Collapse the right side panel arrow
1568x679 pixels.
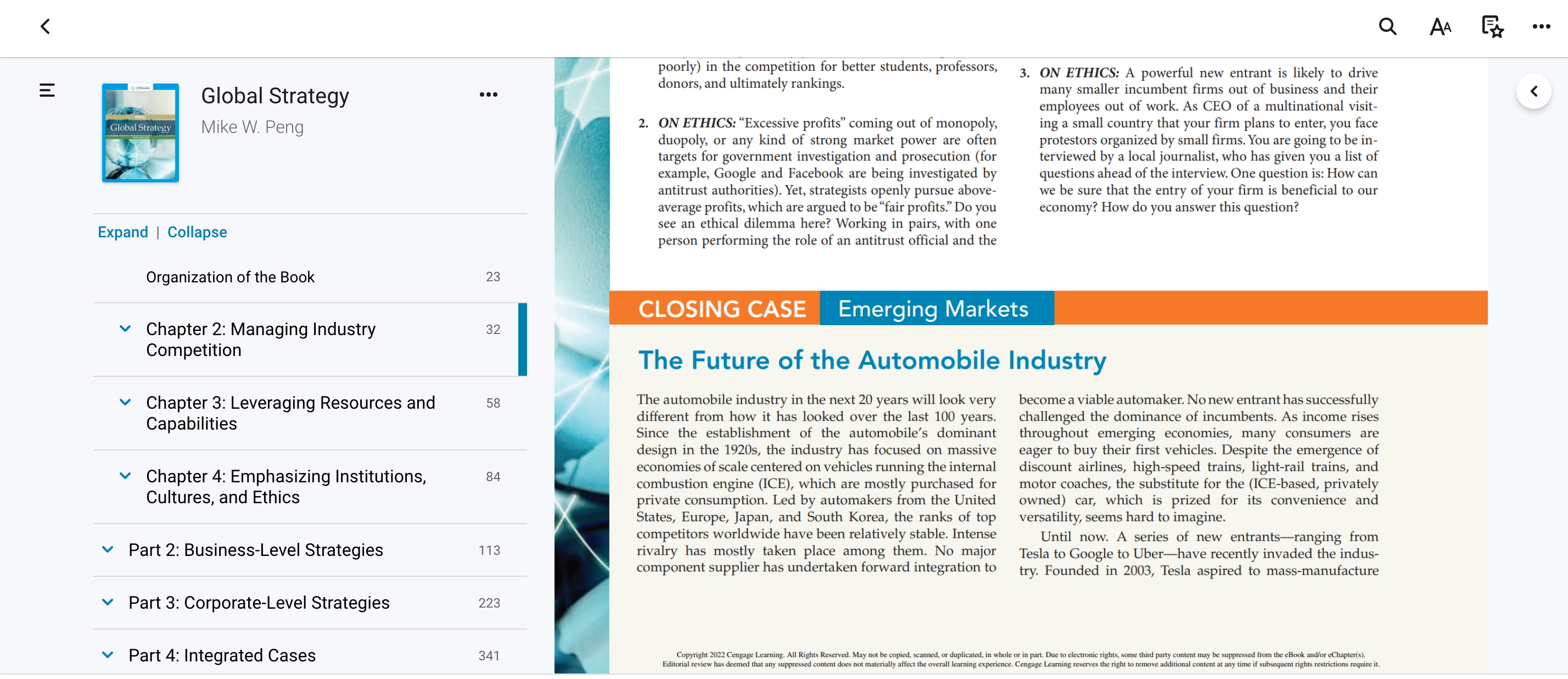pos(1533,91)
